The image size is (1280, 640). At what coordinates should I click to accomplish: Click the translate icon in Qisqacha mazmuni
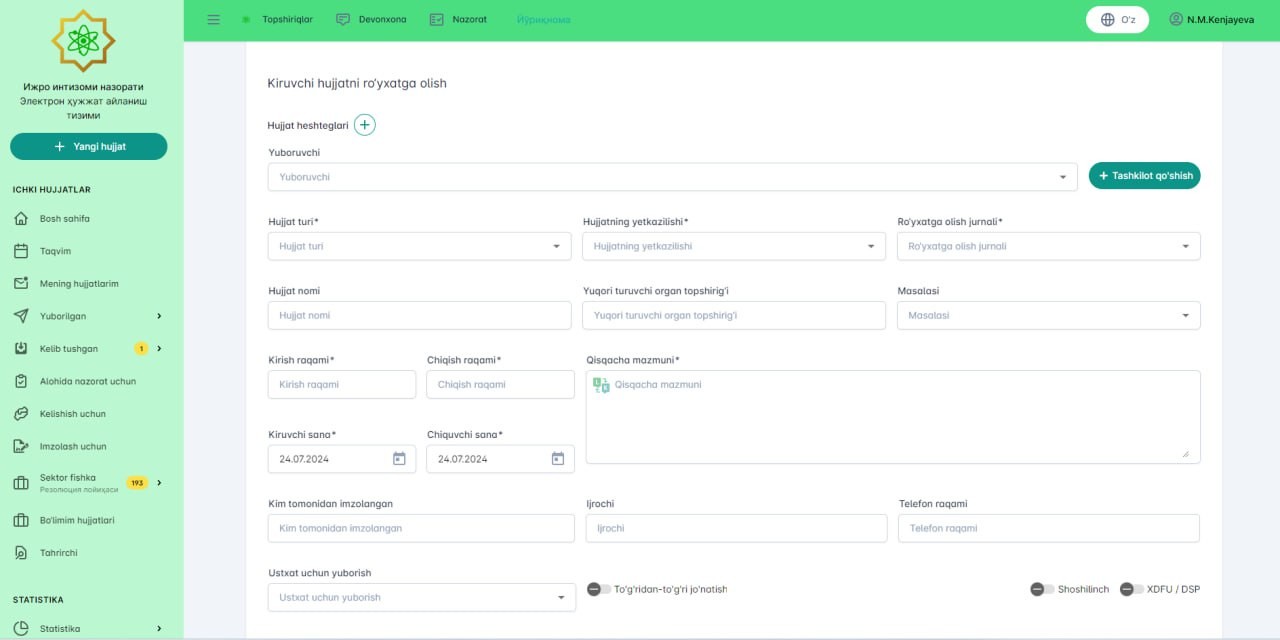pyautogui.click(x=601, y=385)
